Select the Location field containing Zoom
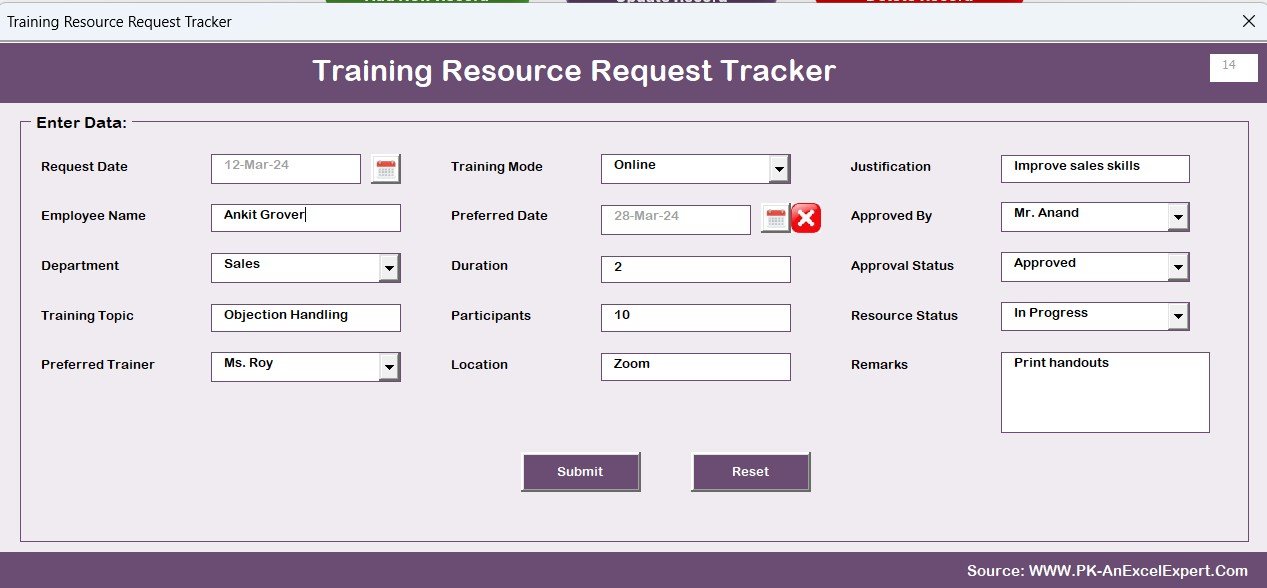This screenshot has width=1267, height=588. click(696, 367)
